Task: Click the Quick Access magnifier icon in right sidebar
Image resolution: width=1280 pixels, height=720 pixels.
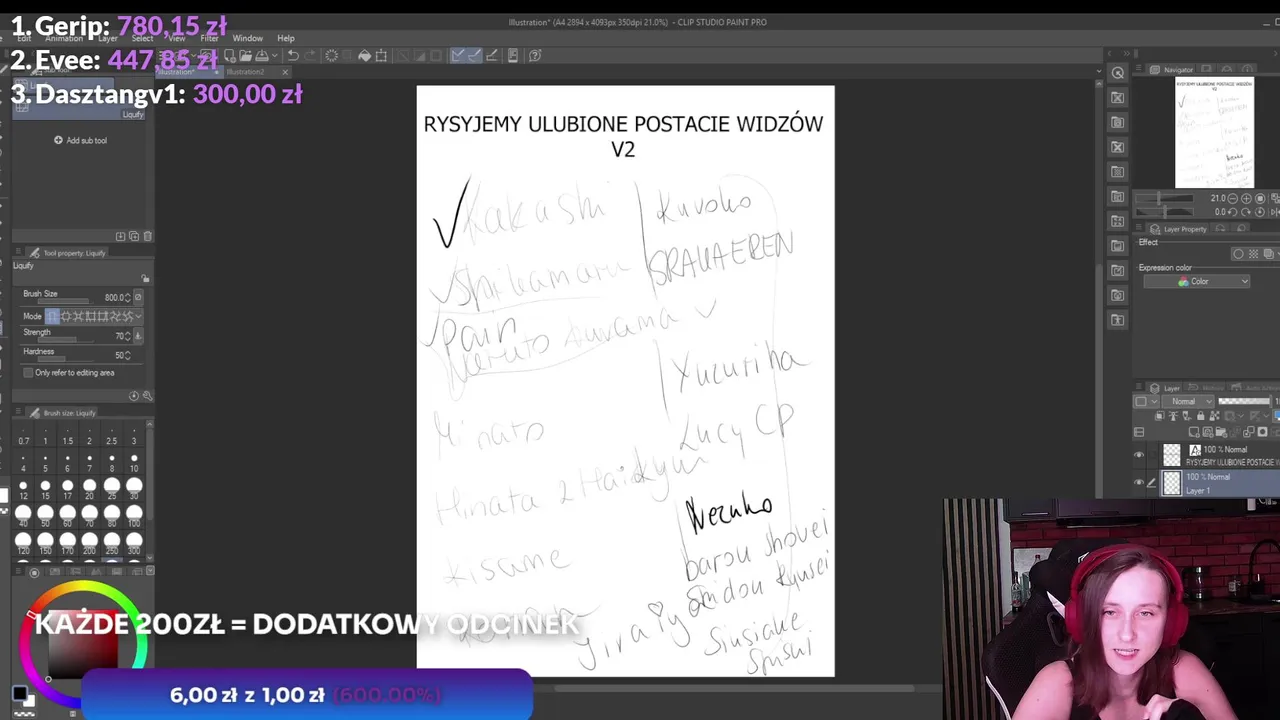Action: (1117, 73)
